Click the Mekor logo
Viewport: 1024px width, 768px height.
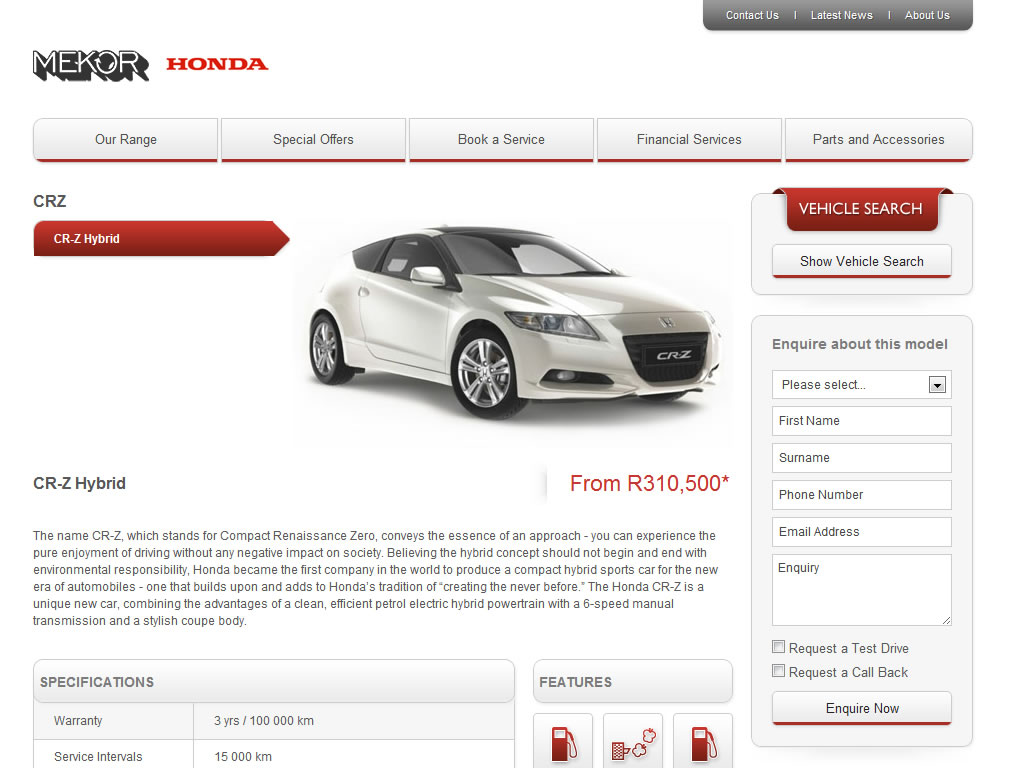(x=91, y=65)
